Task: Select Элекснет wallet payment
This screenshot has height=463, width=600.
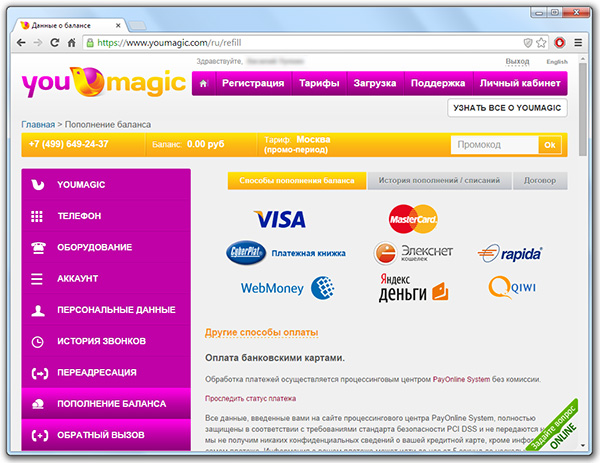Action: 413,253
